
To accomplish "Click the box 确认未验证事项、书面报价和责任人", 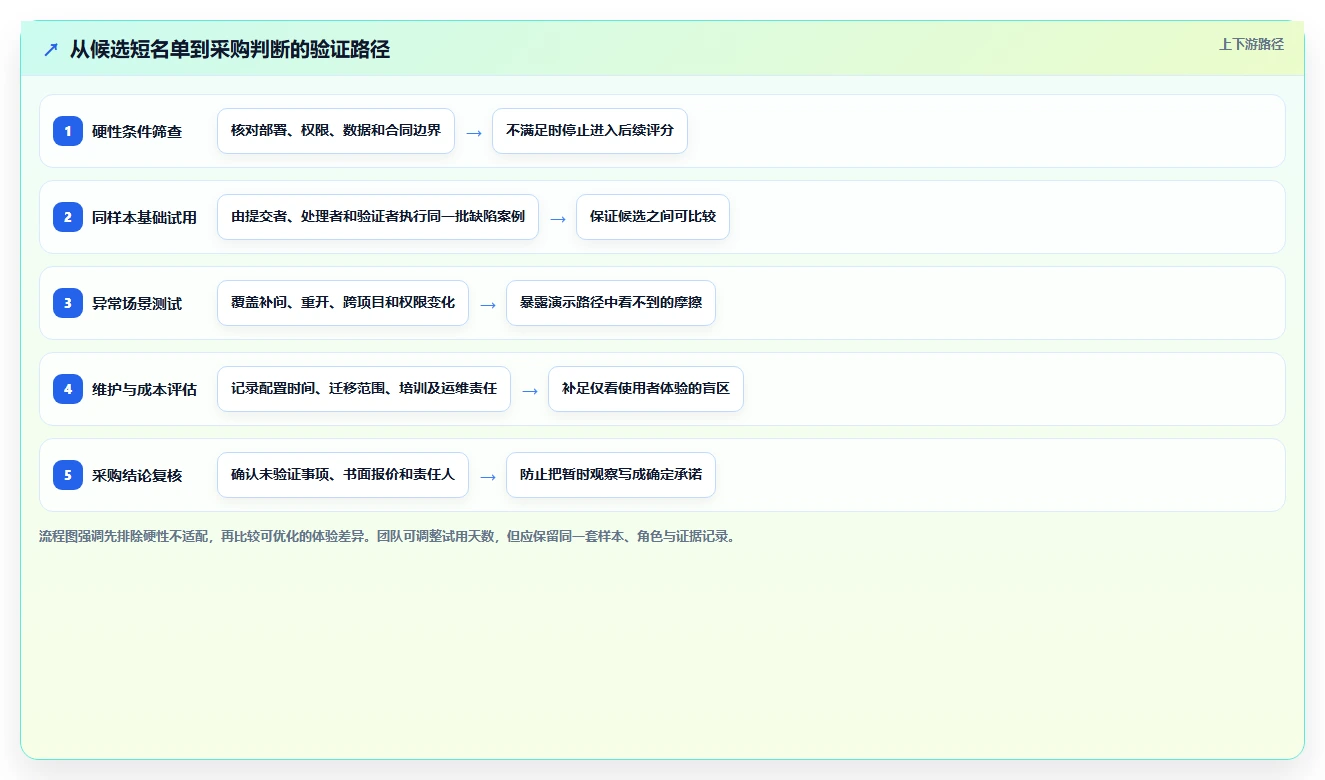I will pyautogui.click(x=343, y=475).
